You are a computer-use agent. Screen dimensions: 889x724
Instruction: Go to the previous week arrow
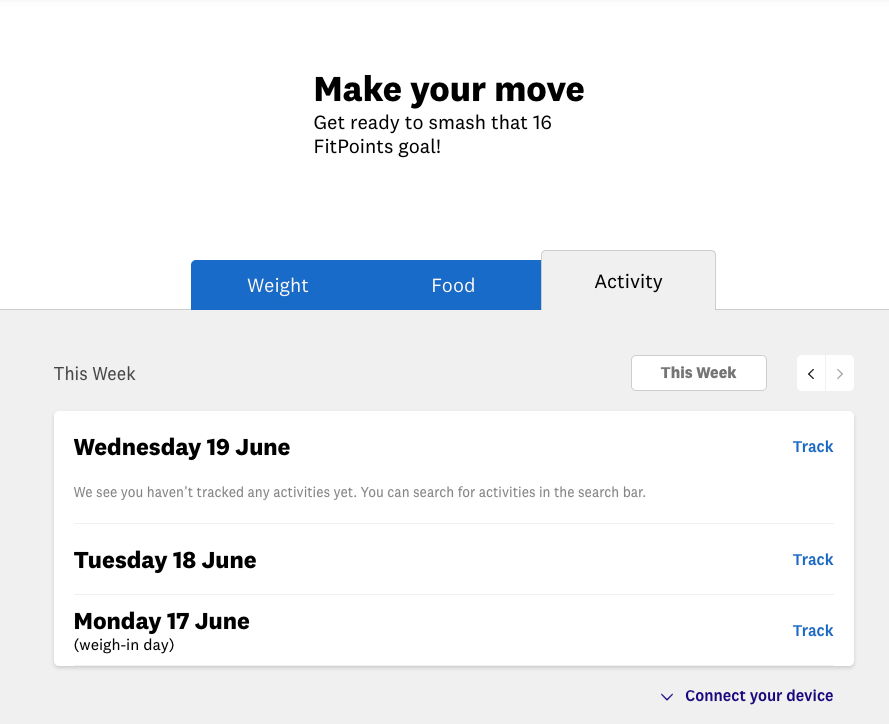[x=811, y=374]
